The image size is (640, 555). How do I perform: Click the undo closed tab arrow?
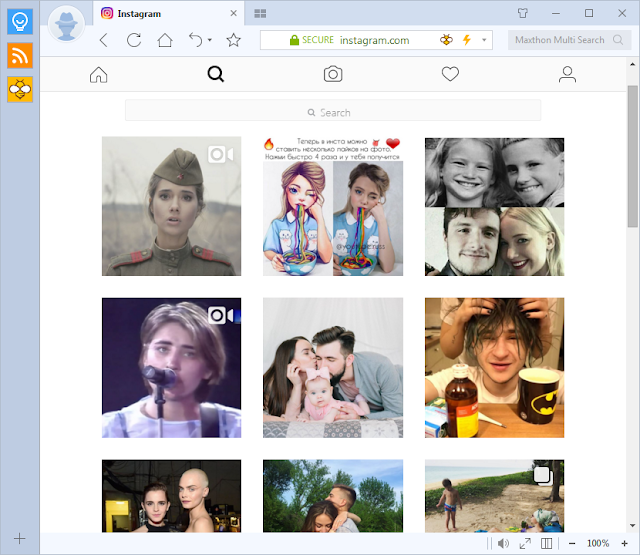196,40
